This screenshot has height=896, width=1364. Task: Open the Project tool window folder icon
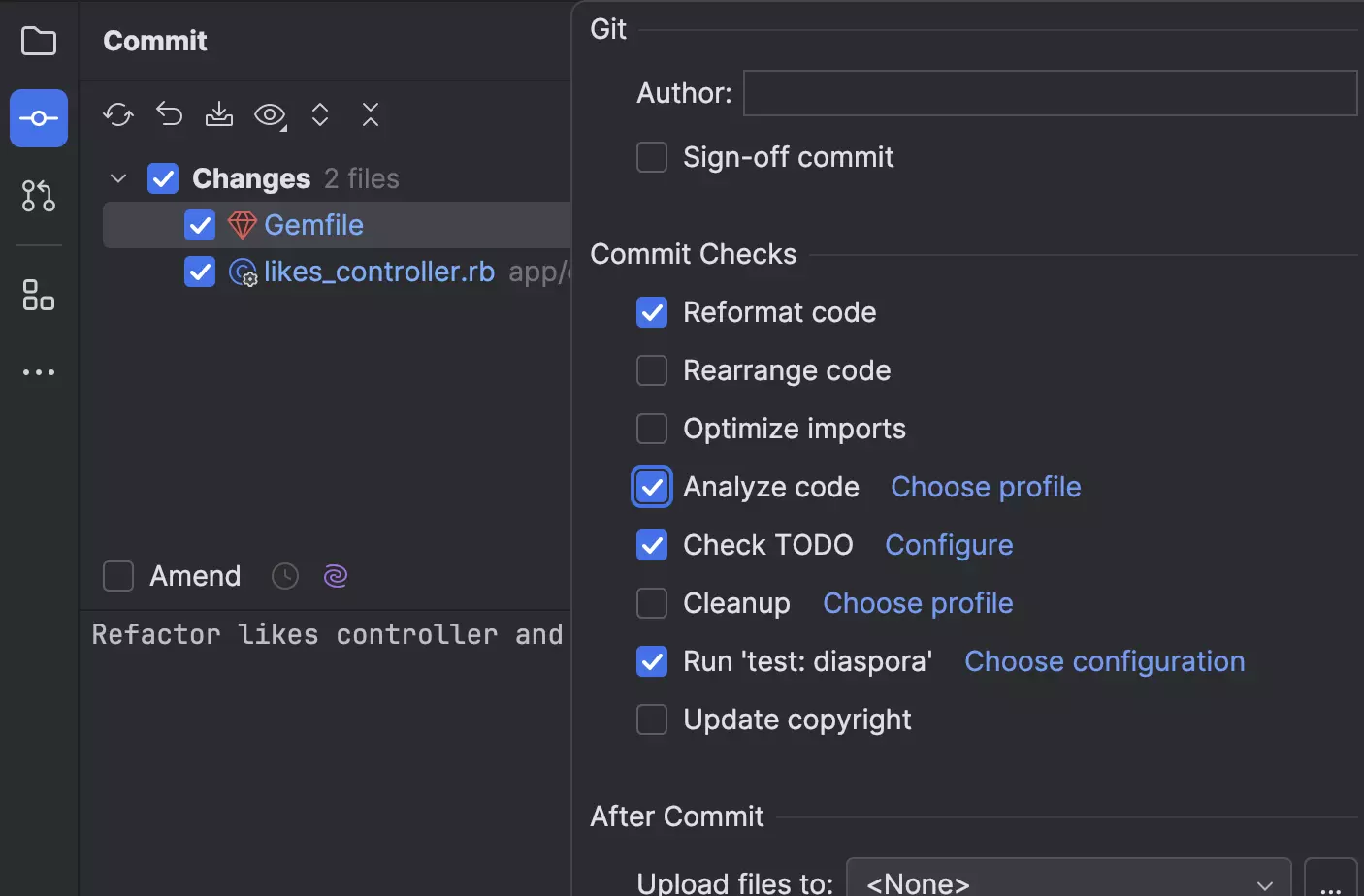[x=39, y=41]
